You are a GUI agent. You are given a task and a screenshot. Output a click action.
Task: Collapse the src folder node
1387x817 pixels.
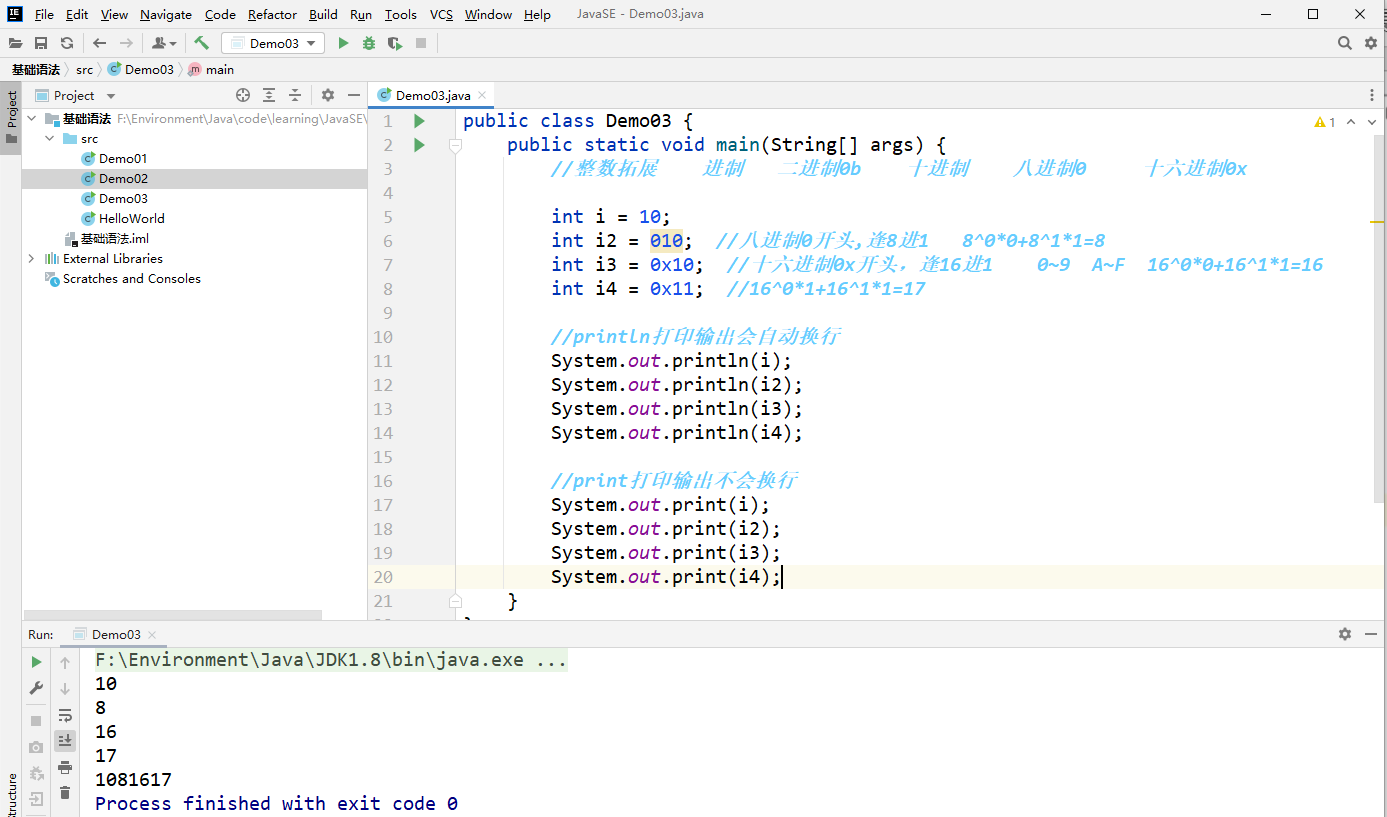tap(49, 138)
